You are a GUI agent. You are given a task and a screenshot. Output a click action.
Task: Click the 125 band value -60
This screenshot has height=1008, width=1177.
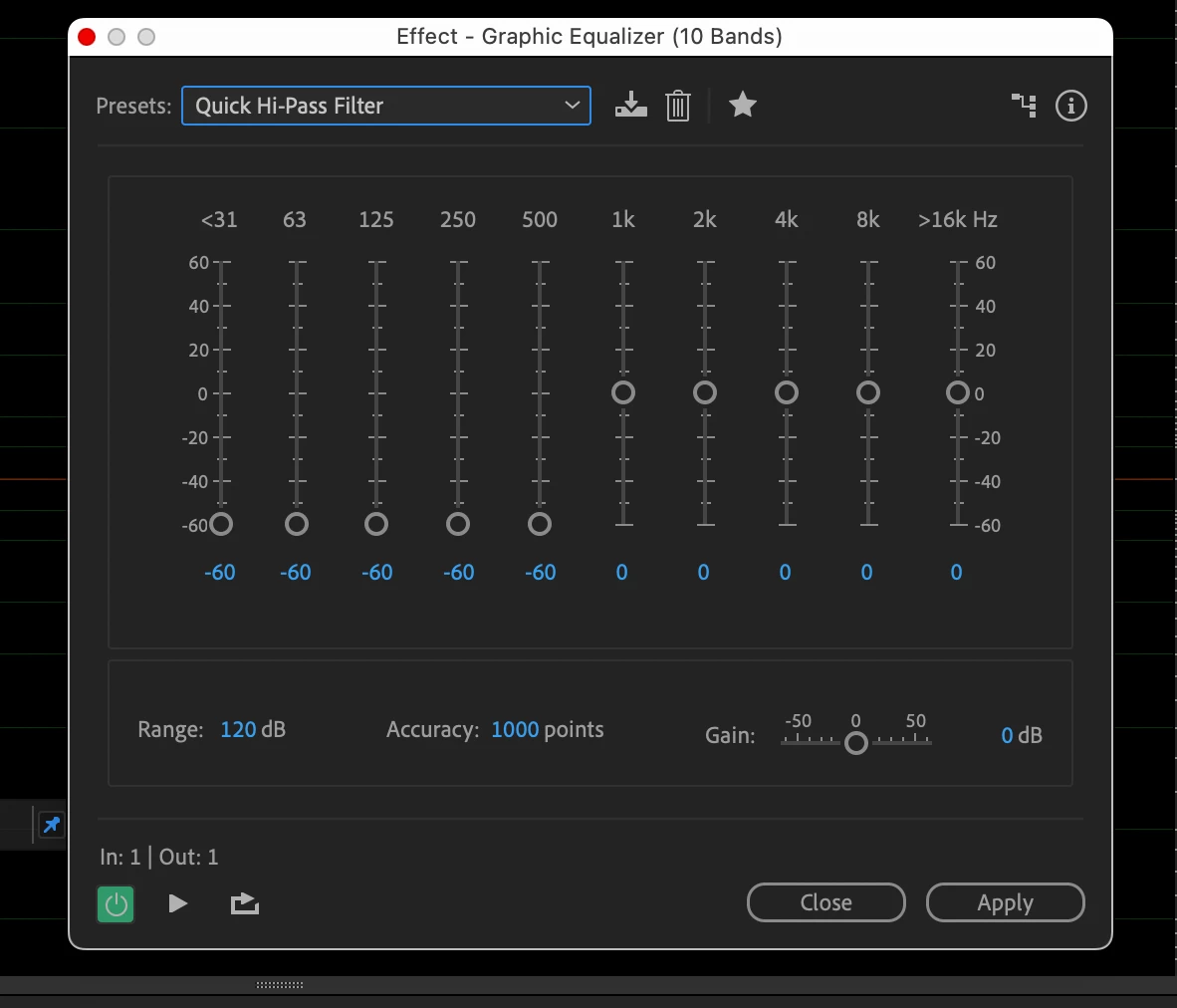coord(376,573)
